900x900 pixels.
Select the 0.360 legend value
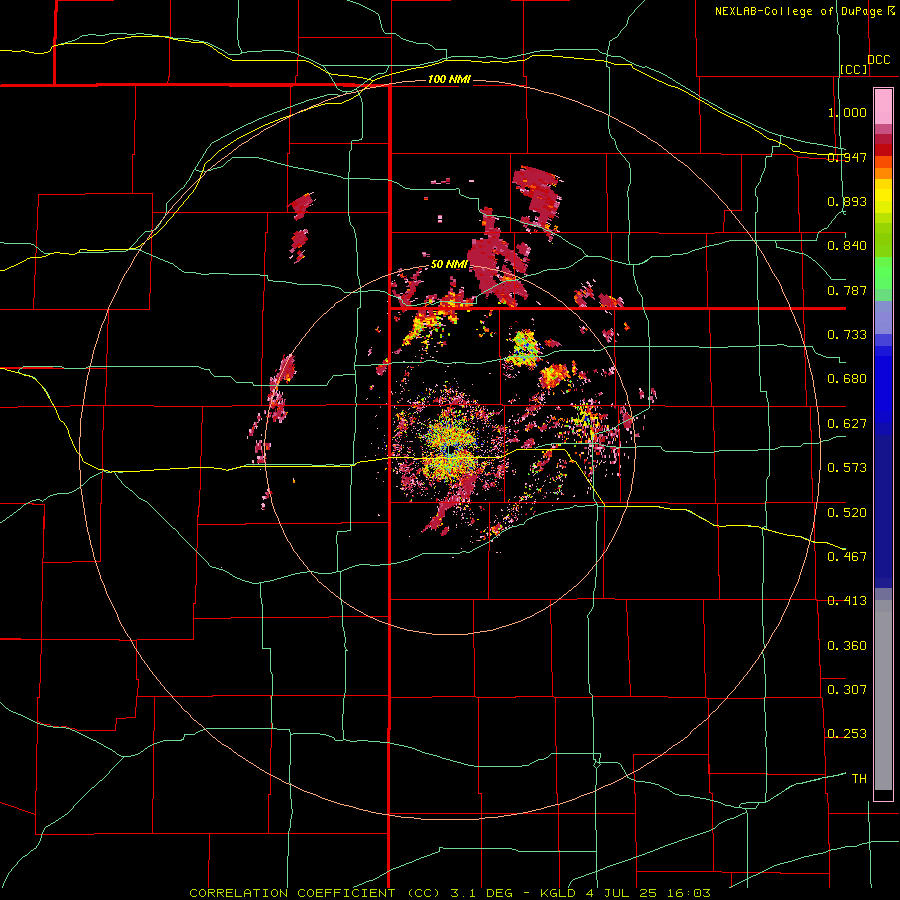pyautogui.click(x=847, y=646)
